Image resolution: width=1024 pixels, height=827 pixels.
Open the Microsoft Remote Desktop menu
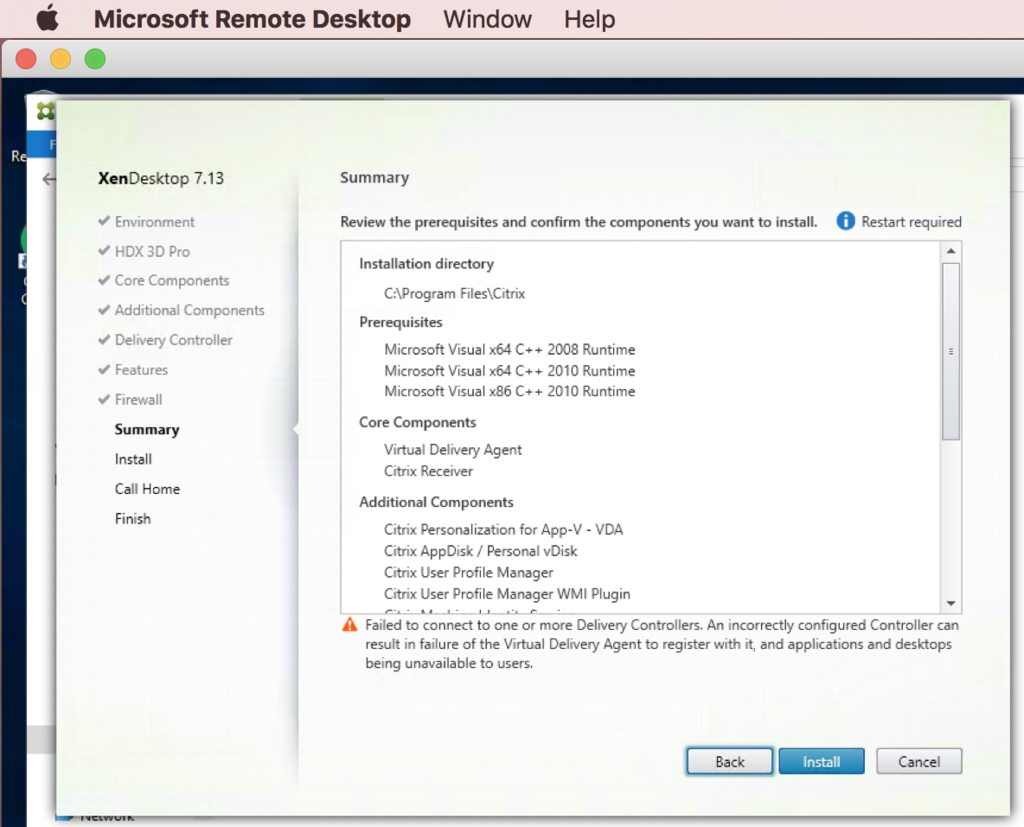pos(252,19)
